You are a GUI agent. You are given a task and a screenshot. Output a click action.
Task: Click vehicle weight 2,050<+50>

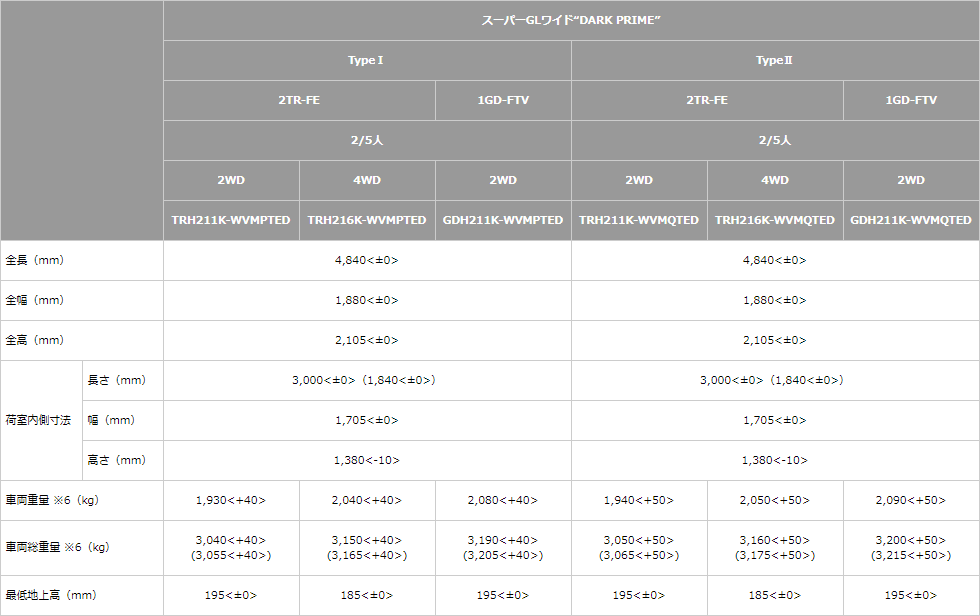coord(775,500)
